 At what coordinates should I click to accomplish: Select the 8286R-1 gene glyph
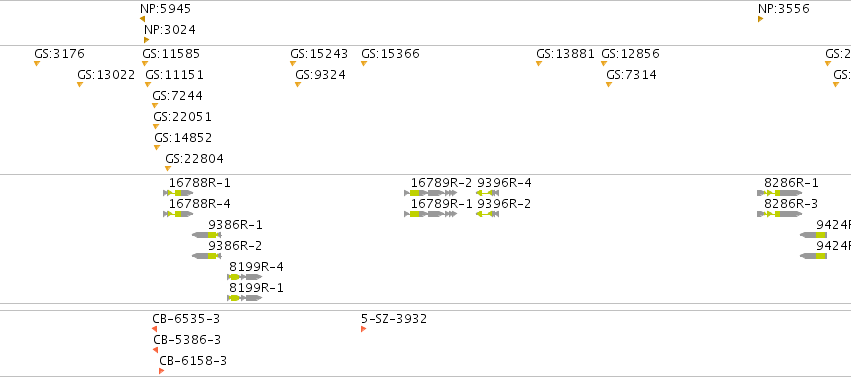[780, 193]
